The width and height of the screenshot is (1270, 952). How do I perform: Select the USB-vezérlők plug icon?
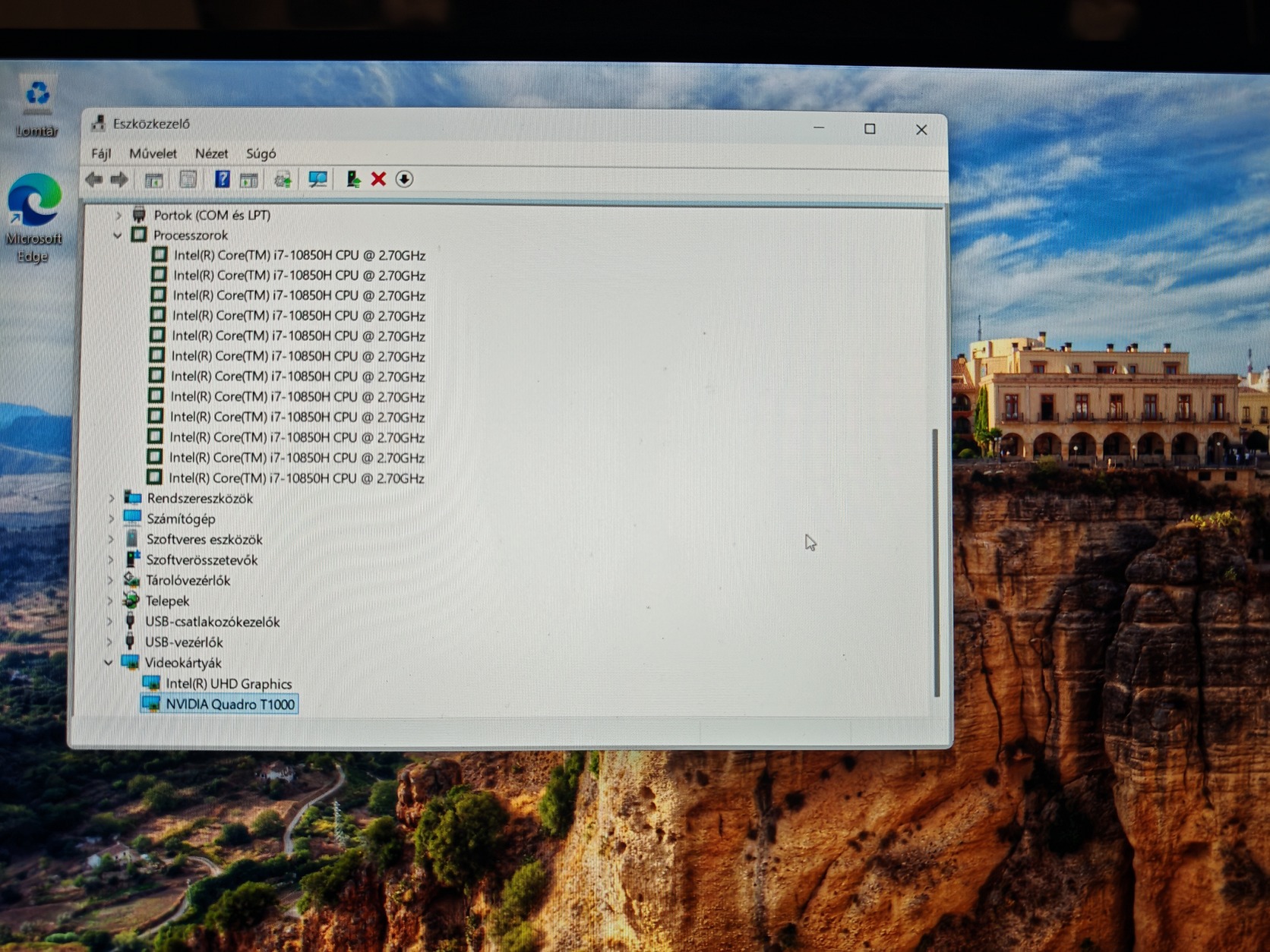click(130, 641)
